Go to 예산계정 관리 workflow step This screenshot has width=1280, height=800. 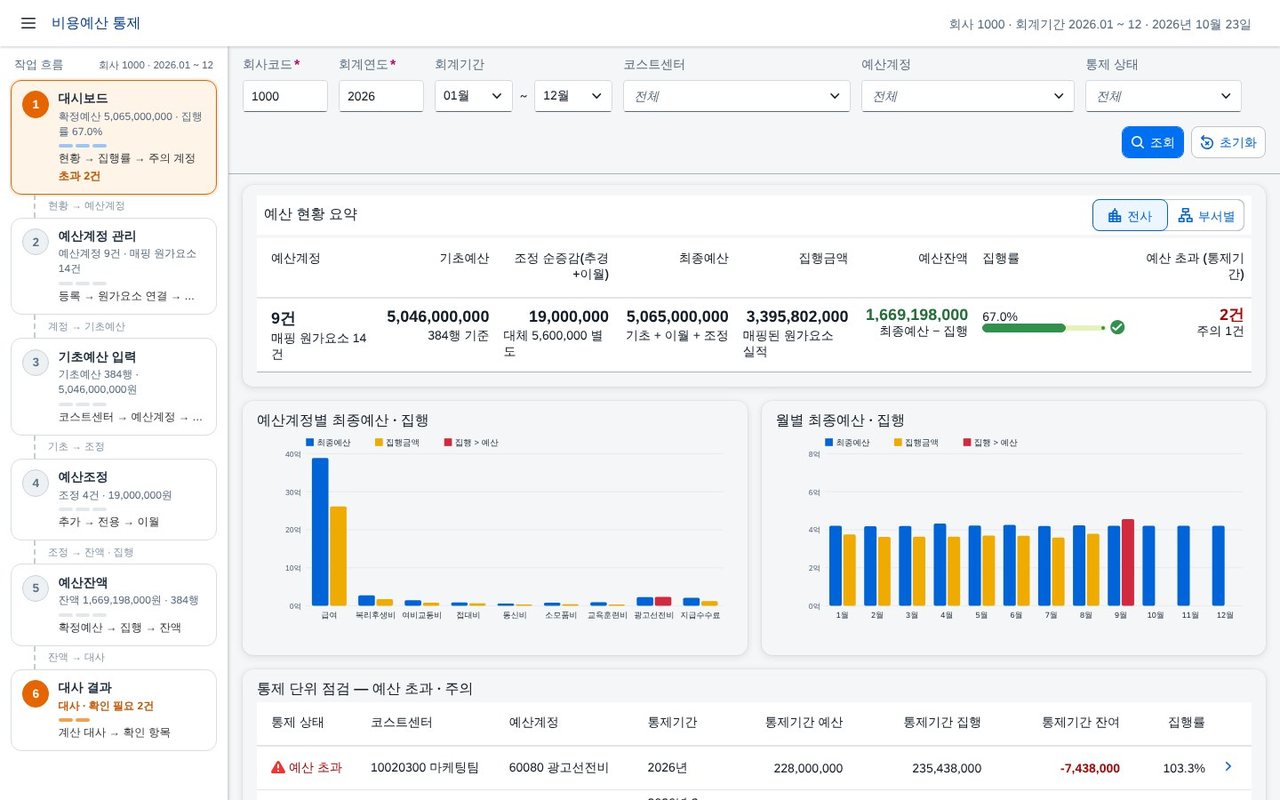114,267
